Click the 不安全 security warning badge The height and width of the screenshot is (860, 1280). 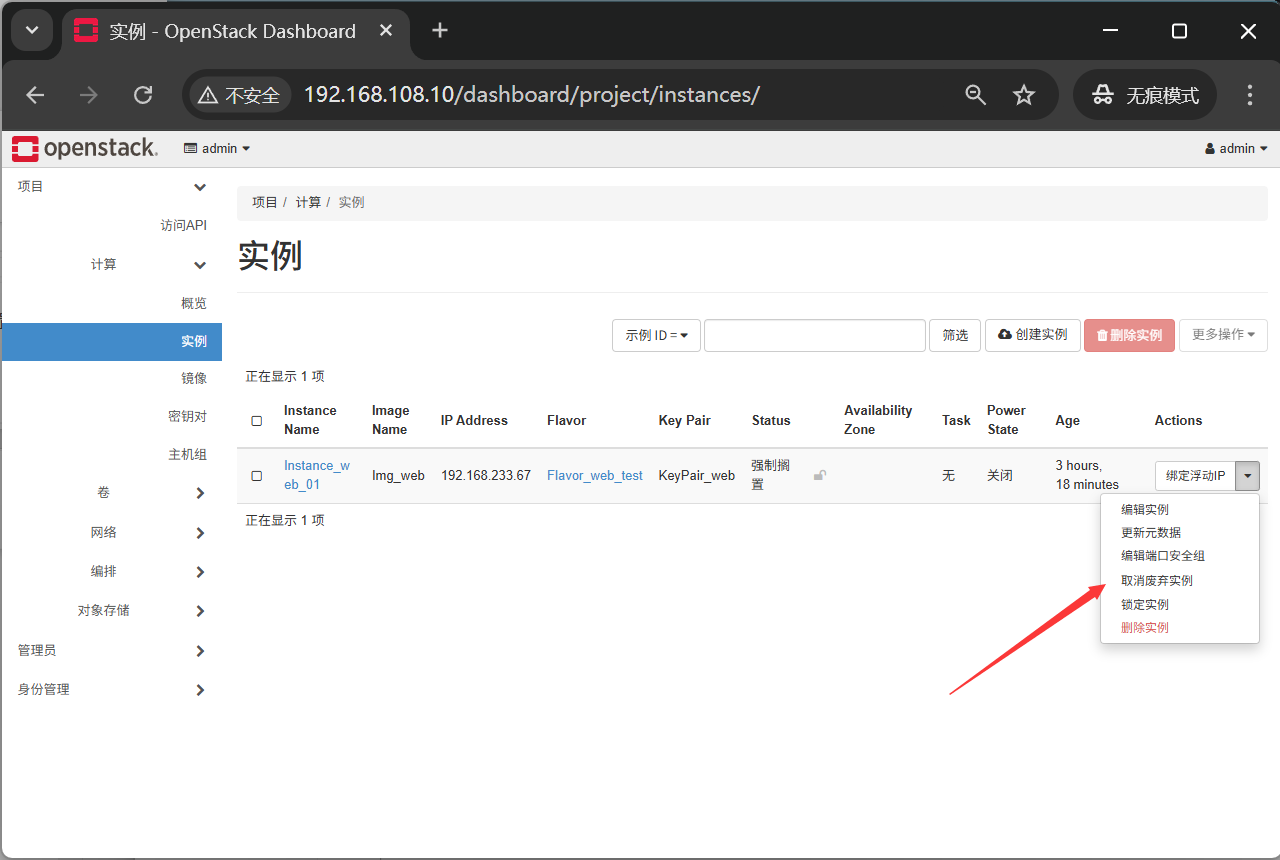tap(239, 95)
